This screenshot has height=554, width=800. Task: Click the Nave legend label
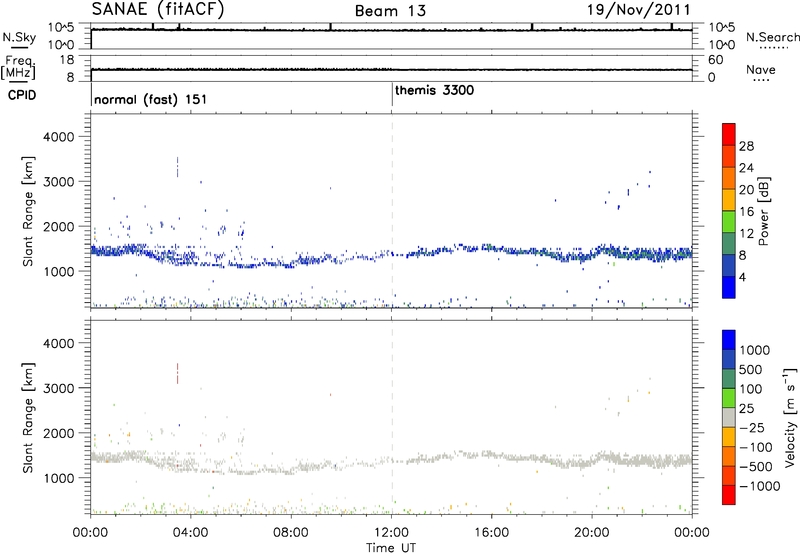point(761,69)
